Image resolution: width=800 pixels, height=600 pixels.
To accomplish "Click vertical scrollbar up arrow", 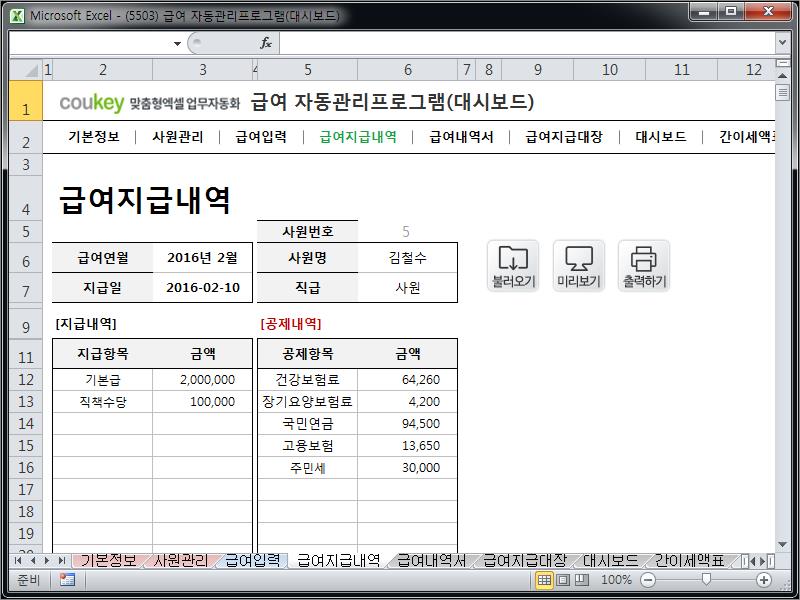I will pos(782,75).
